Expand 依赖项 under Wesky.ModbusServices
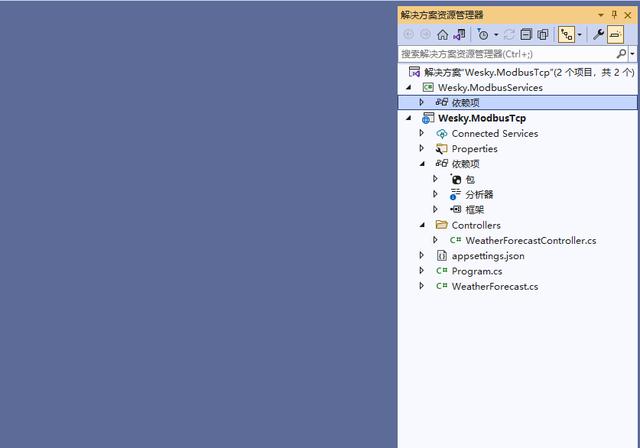The image size is (640, 448). coord(422,102)
